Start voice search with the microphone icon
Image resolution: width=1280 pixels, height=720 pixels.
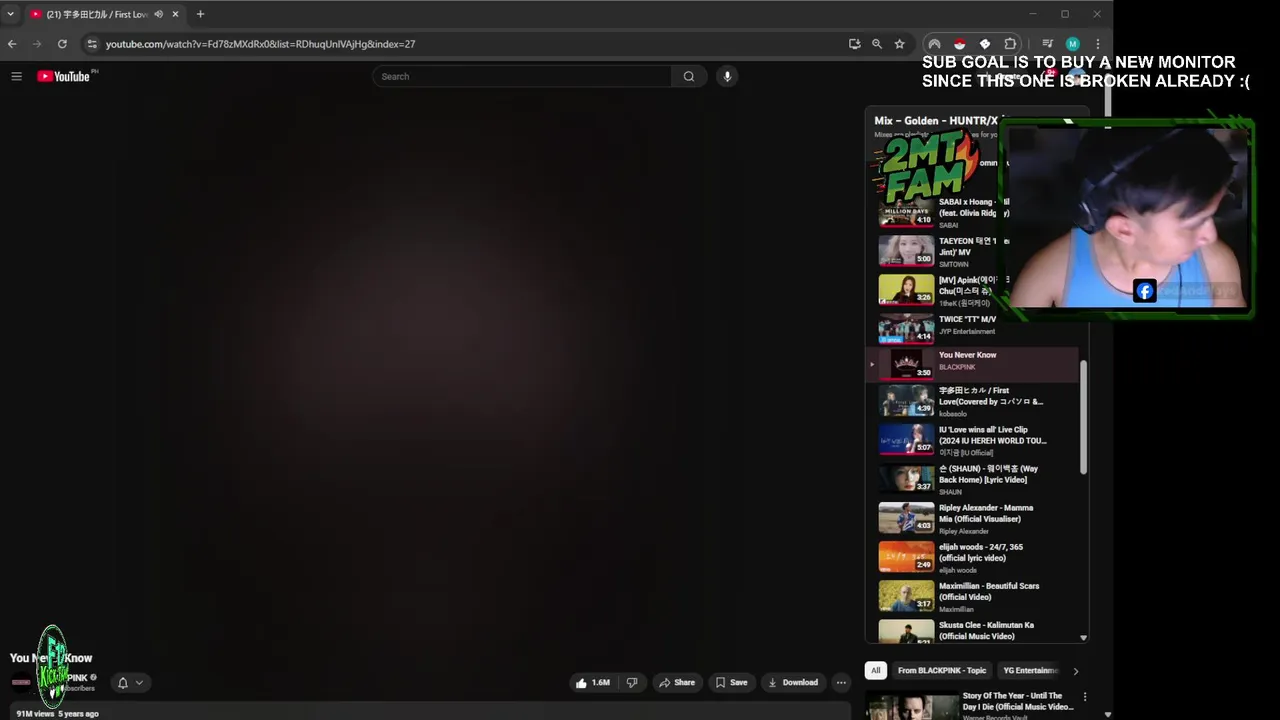[727, 76]
